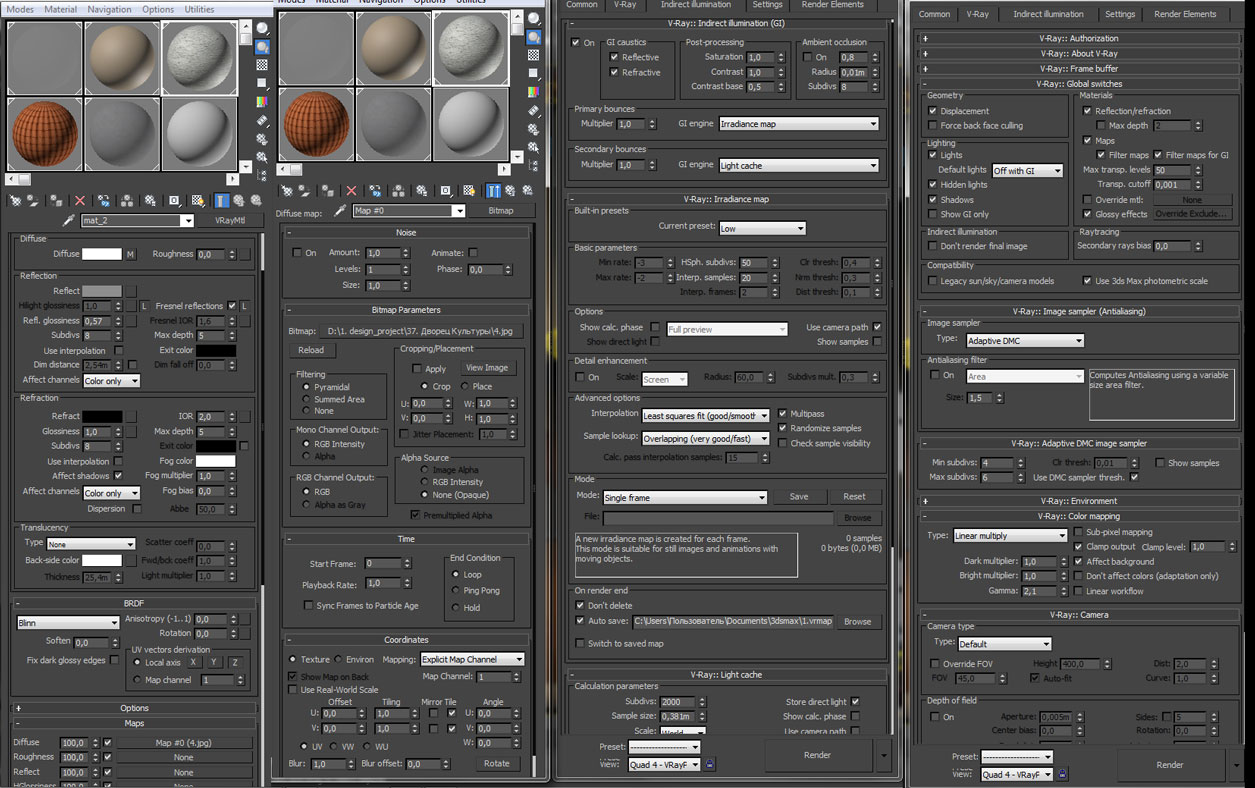Expand V-Ray:: Frame buffer rollout
Viewport: 1255px width, 788px height.
click(x=1078, y=68)
